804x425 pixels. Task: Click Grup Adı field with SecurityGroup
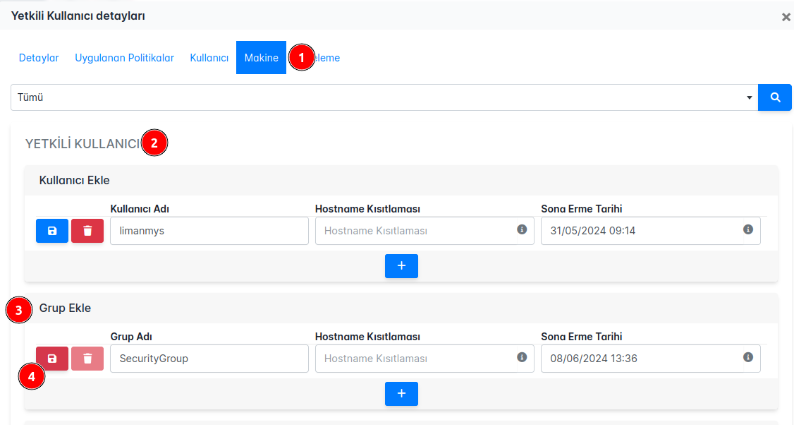point(209,358)
